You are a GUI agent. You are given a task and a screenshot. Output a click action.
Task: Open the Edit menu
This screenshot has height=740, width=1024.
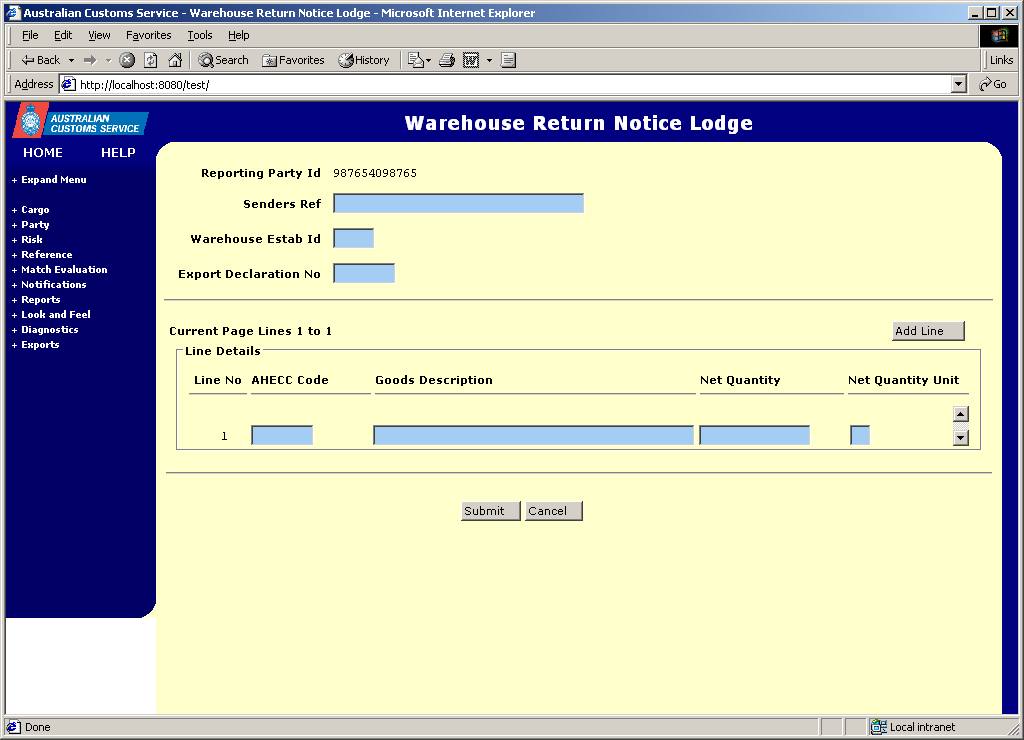click(63, 35)
